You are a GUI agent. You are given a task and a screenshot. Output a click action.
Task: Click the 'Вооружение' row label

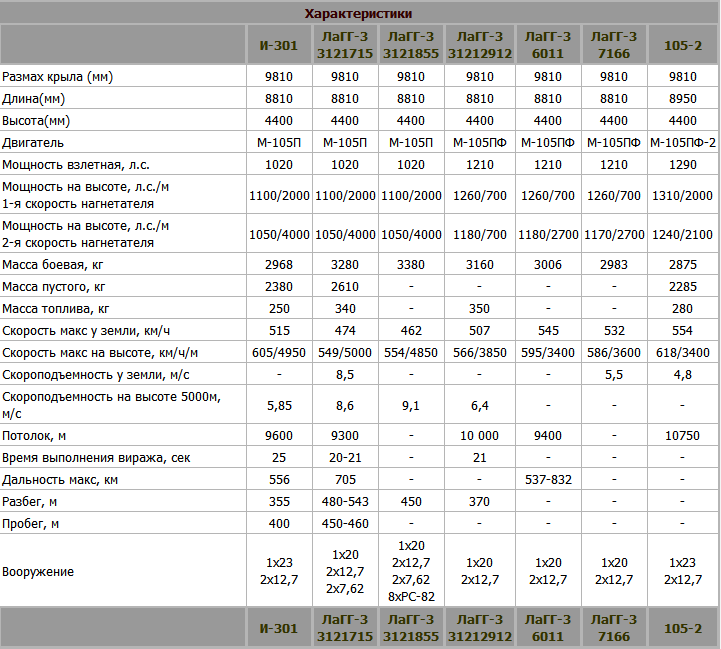38,572
